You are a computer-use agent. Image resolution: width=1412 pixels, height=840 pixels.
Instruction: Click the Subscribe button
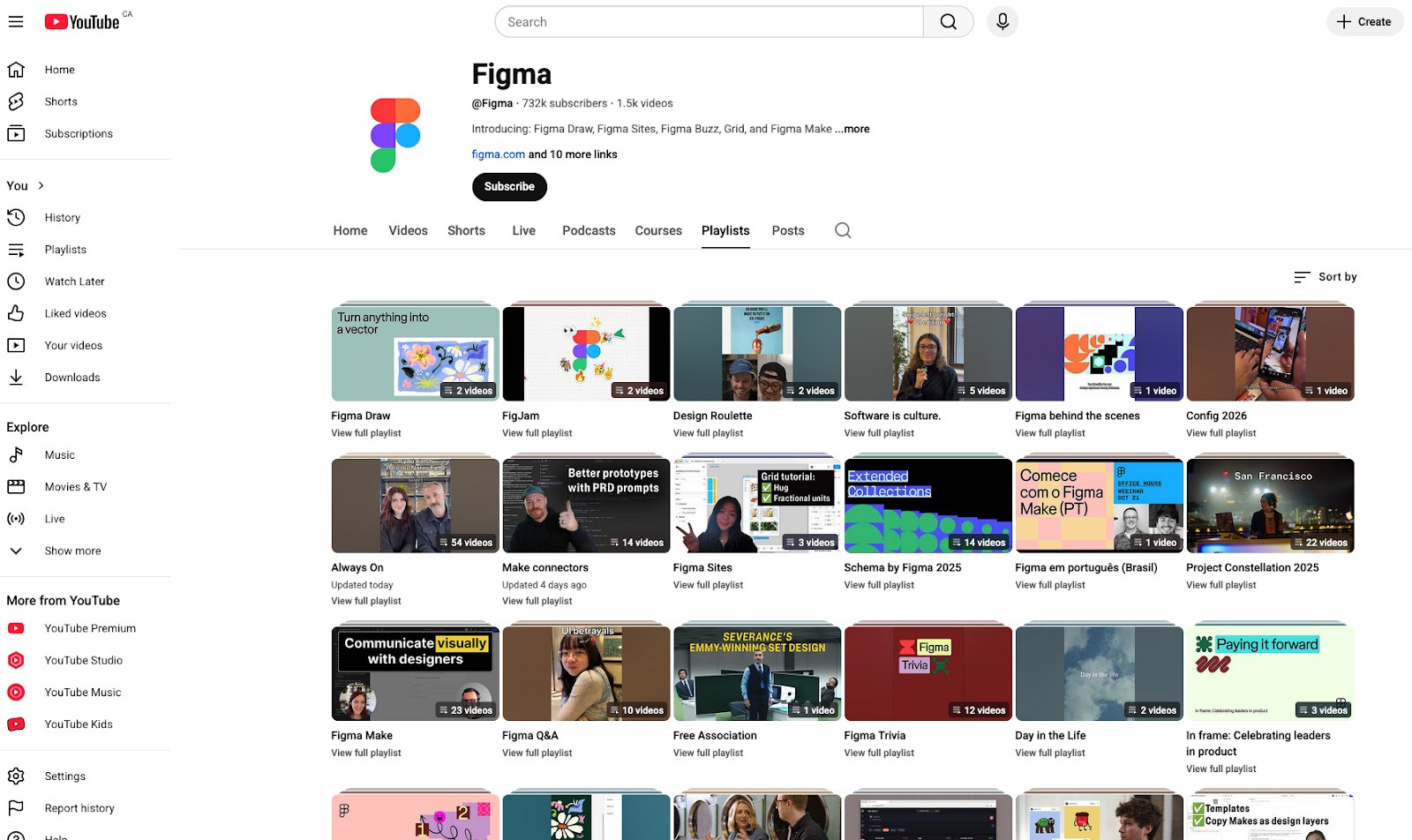click(x=509, y=186)
